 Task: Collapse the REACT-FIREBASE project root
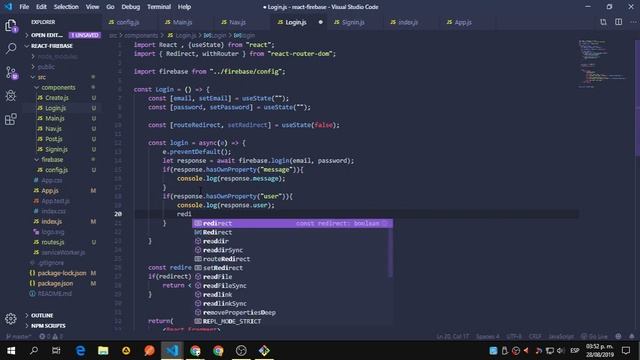pos(51,46)
